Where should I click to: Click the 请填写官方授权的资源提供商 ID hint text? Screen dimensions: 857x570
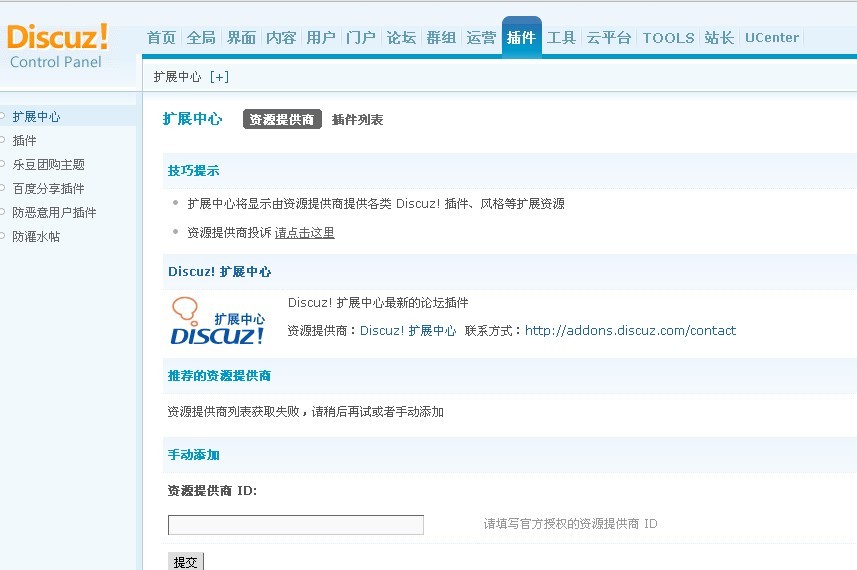tap(570, 524)
